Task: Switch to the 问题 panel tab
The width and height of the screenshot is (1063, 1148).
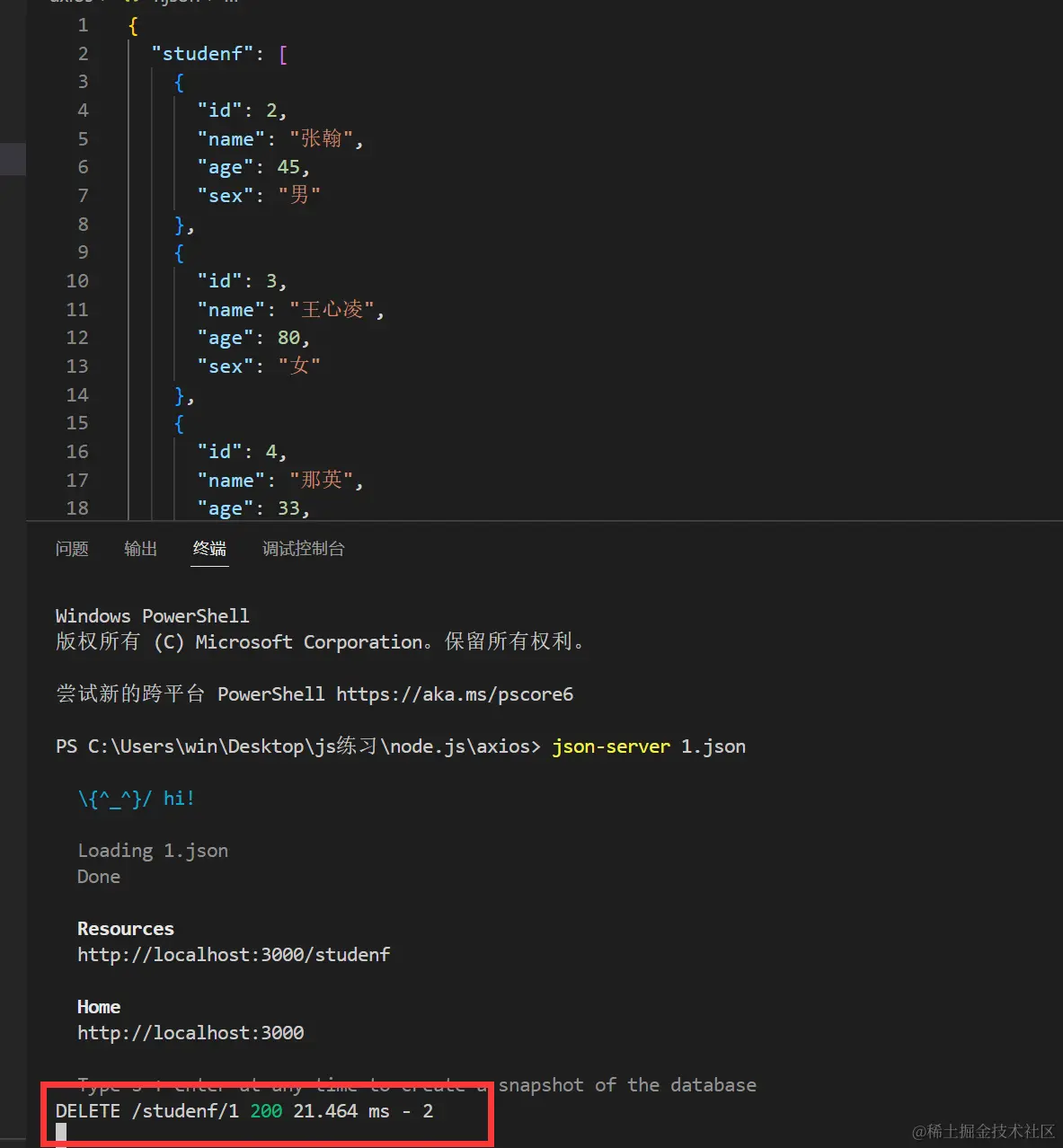Action: [x=72, y=549]
